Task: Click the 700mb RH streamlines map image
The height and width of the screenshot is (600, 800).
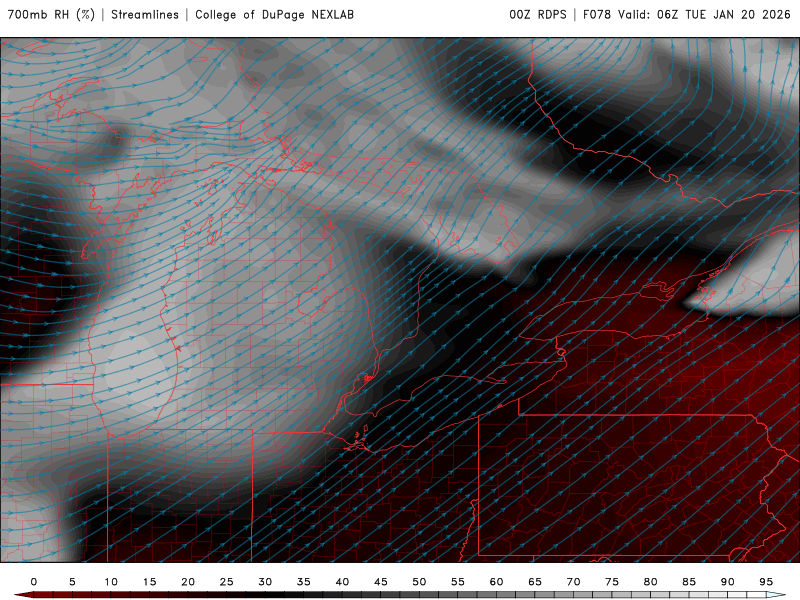Action: (x=400, y=300)
